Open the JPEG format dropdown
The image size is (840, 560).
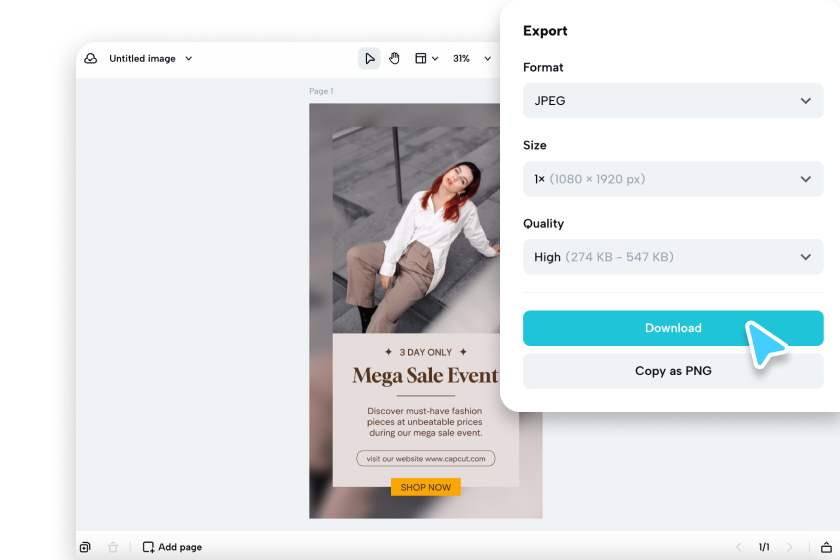tap(673, 101)
